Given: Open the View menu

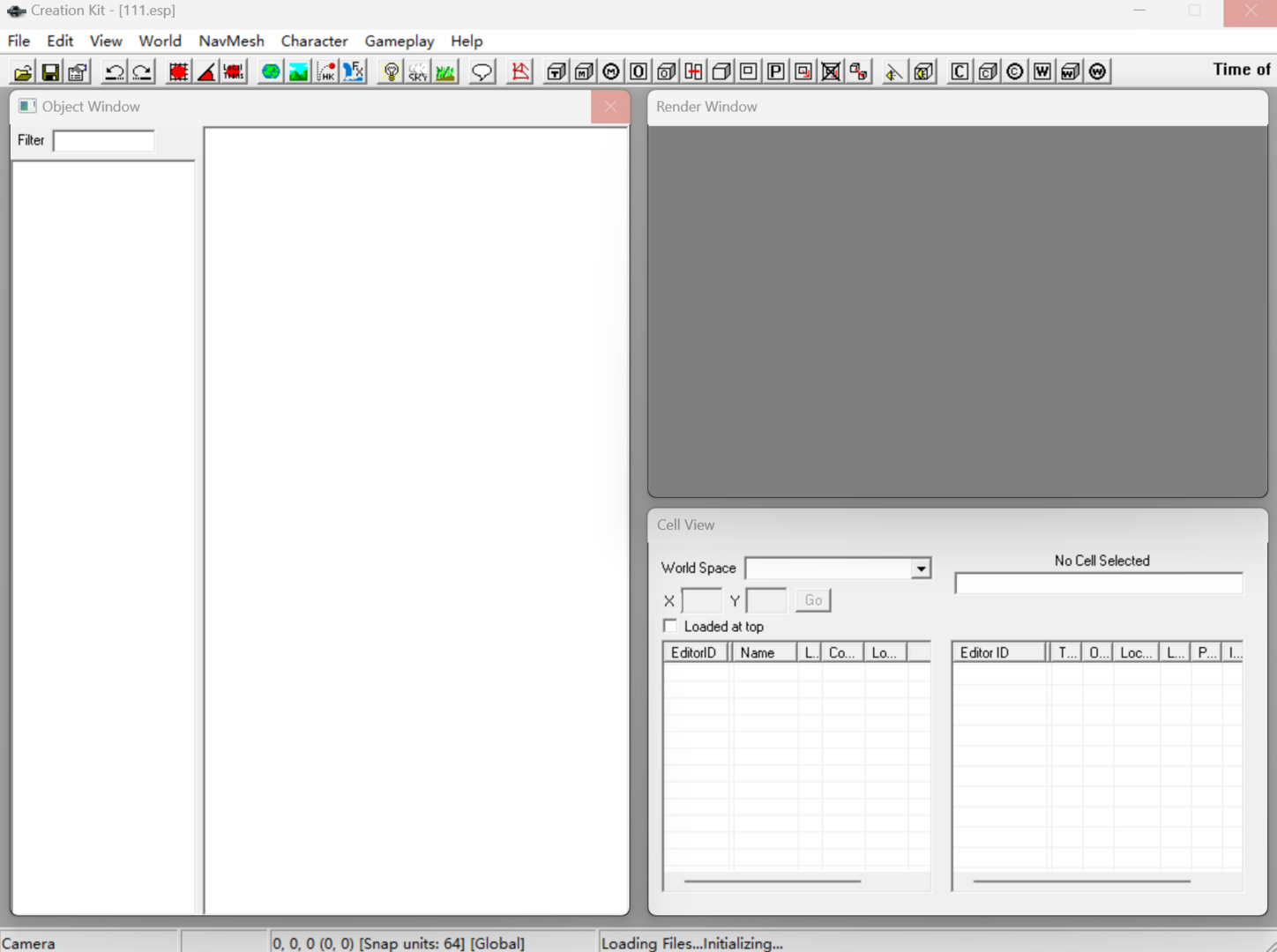Looking at the screenshot, I should 106,41.
